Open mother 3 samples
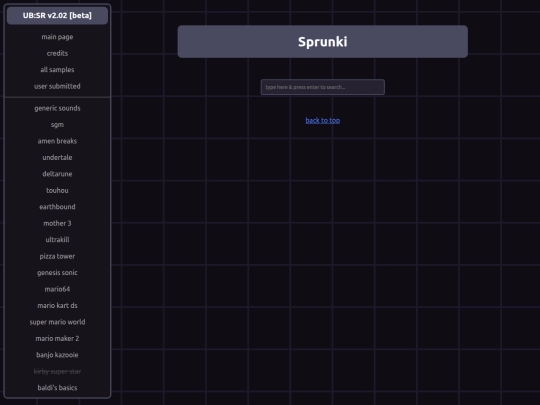Screen dimensions: 540x405 click(x=57, y=223)
